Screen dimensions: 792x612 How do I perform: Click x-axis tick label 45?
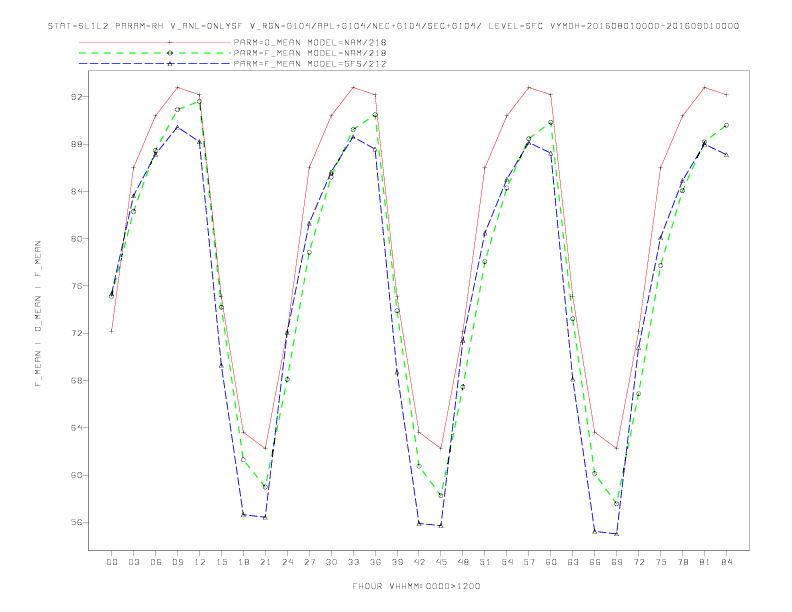tap(441, 562)
